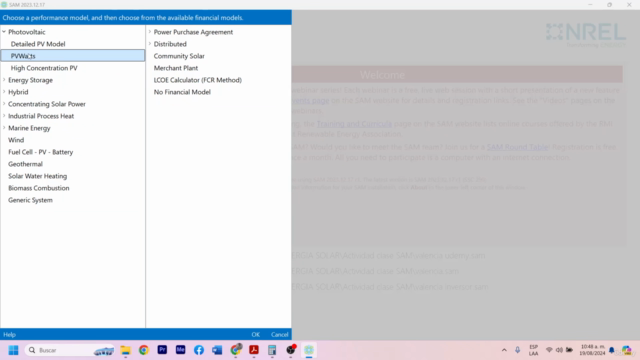The image size is (640, 360).
Task: Launch Adobe Media Encoder from taskbar
Action: [x=180, y=350]
